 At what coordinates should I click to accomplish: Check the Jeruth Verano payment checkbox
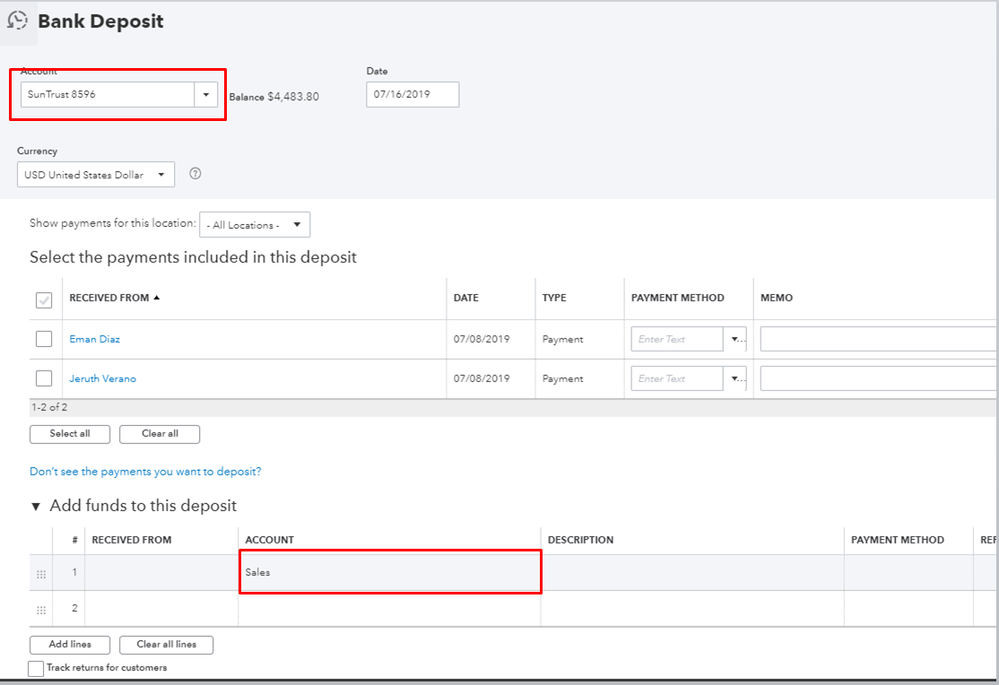44,379
